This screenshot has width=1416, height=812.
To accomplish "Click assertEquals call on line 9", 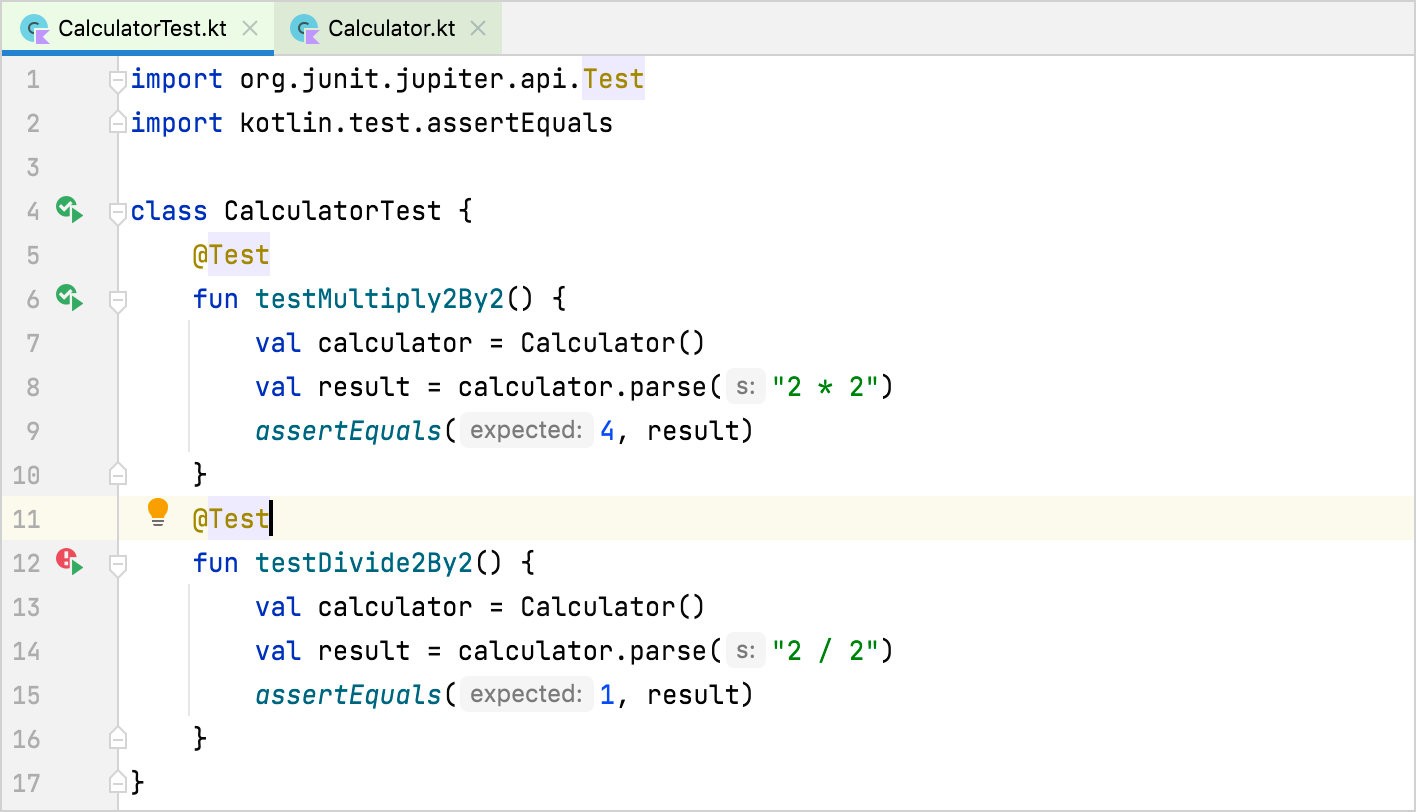I will 348,431.
